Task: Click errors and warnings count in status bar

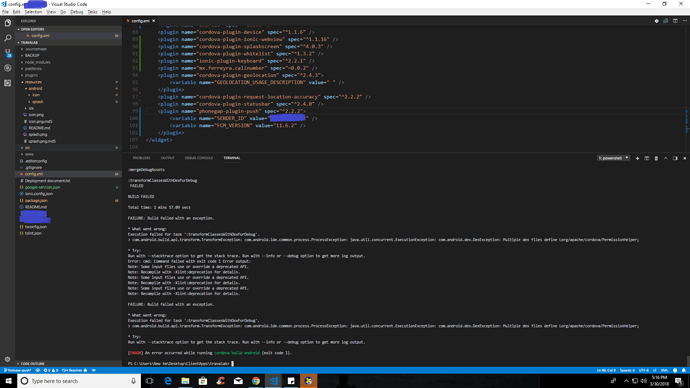Action: click(51, 370)
